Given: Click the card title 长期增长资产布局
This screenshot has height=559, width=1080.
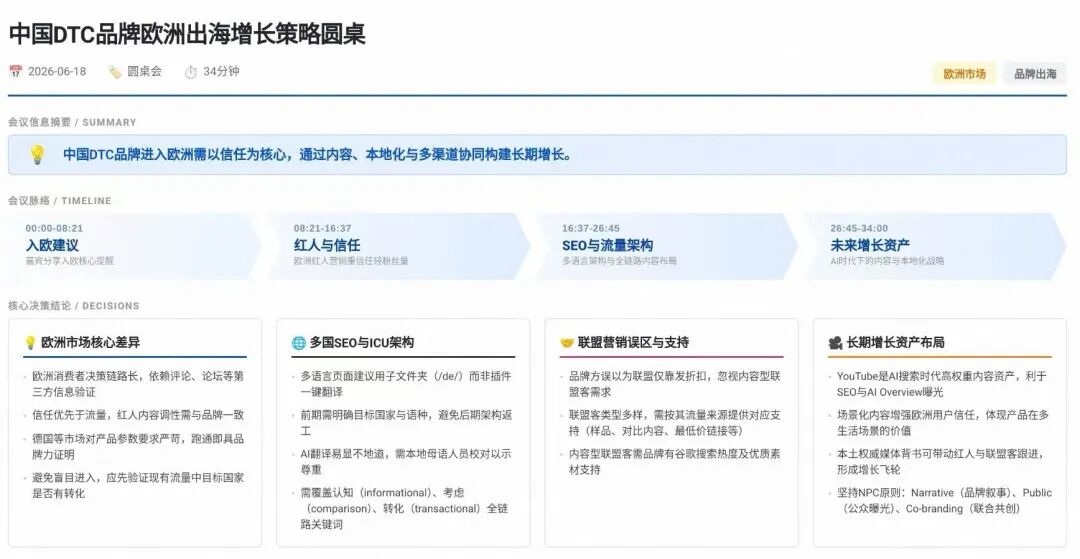Looking at the screenshot, I should pyautogui.click(x=895, y=342).
